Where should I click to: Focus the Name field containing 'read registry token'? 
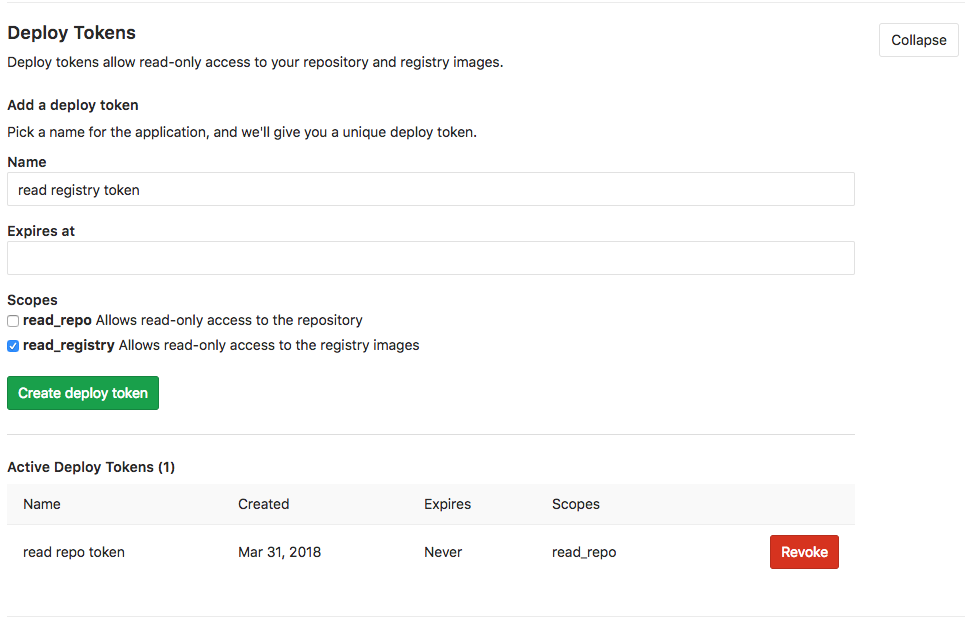click(x=431, y=189)
